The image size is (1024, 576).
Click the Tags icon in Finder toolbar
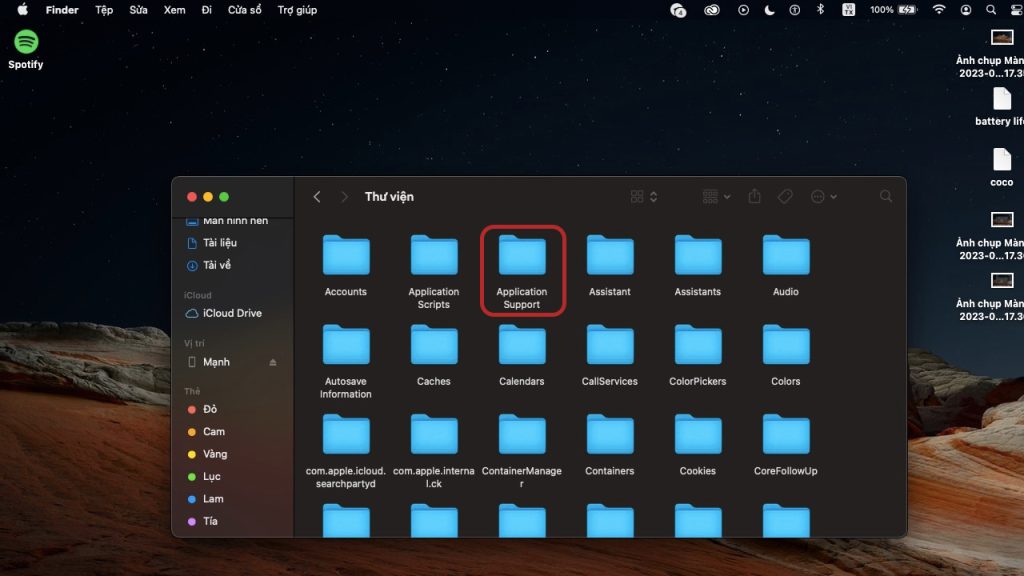pyautogui.click(x=785, y=197)
